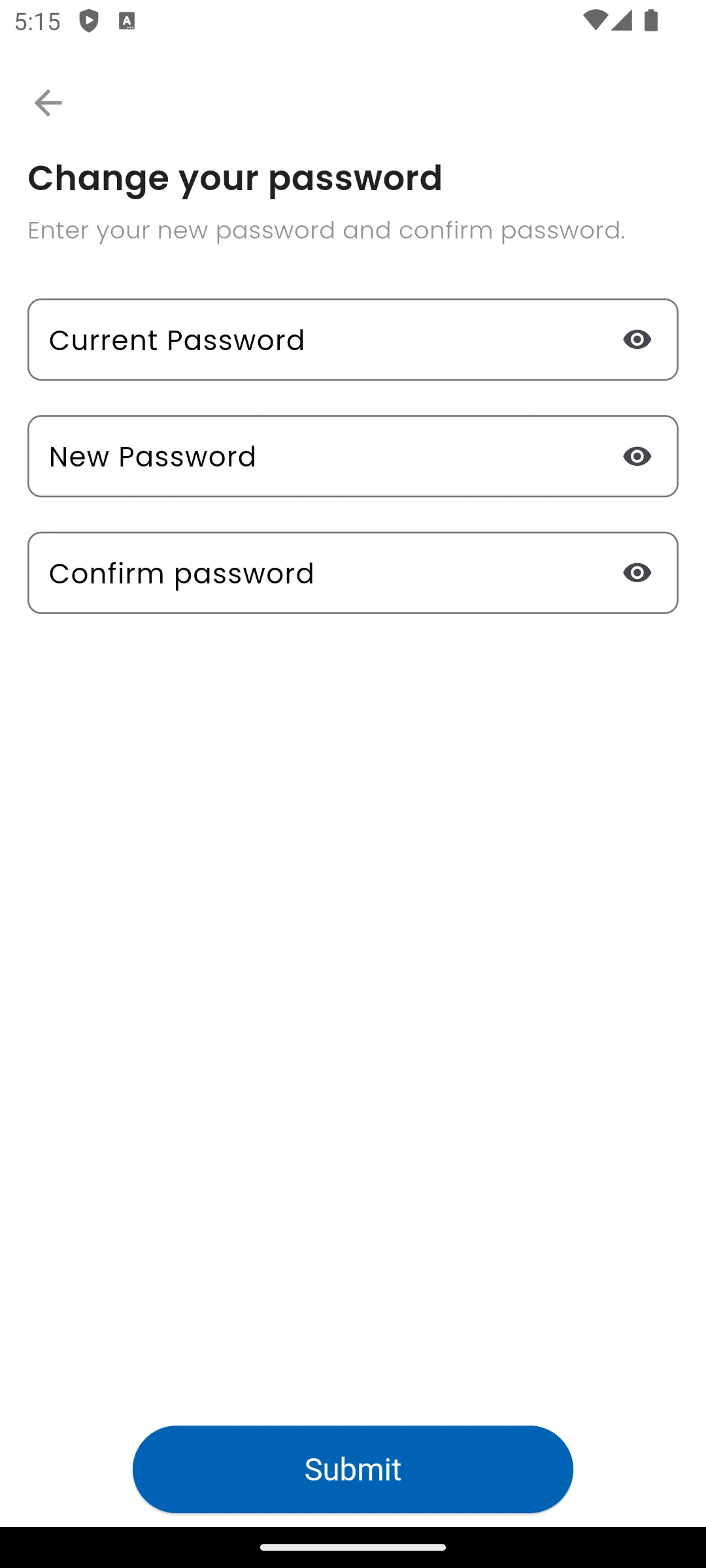Tap the "Enter your new password" subtitle
This screenshot has height=1568, width=706.
click(326, 230)
